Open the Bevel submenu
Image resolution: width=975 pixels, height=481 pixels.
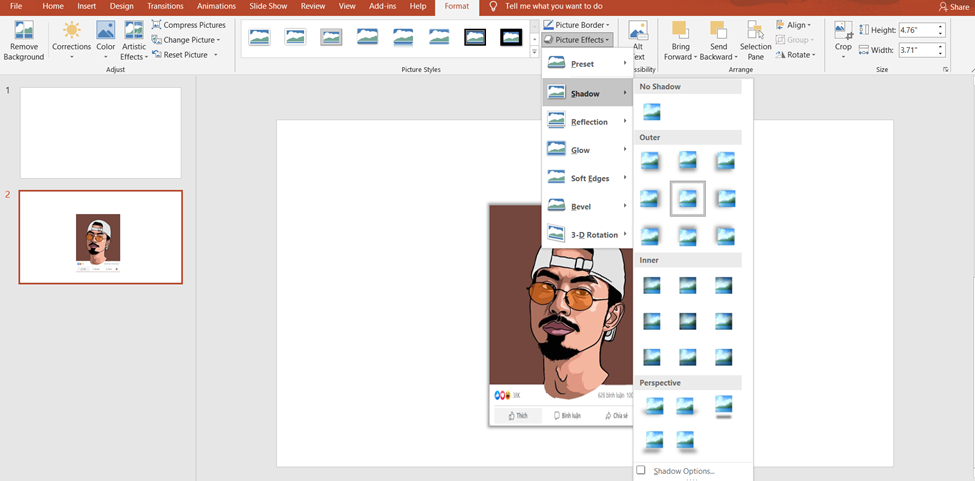(x=587, y=206)
